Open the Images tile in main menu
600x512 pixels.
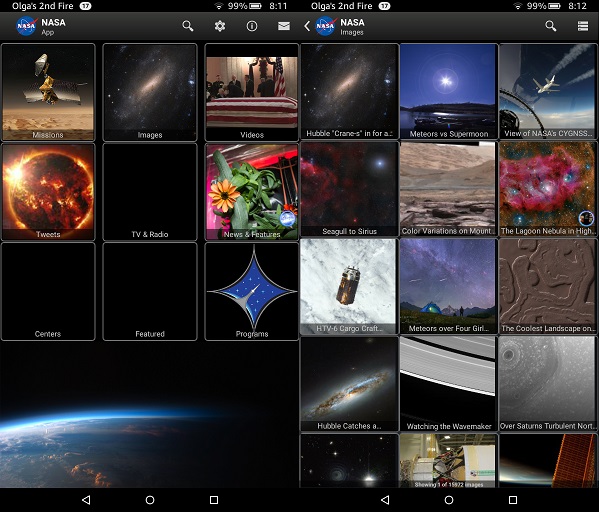point(150,92)
